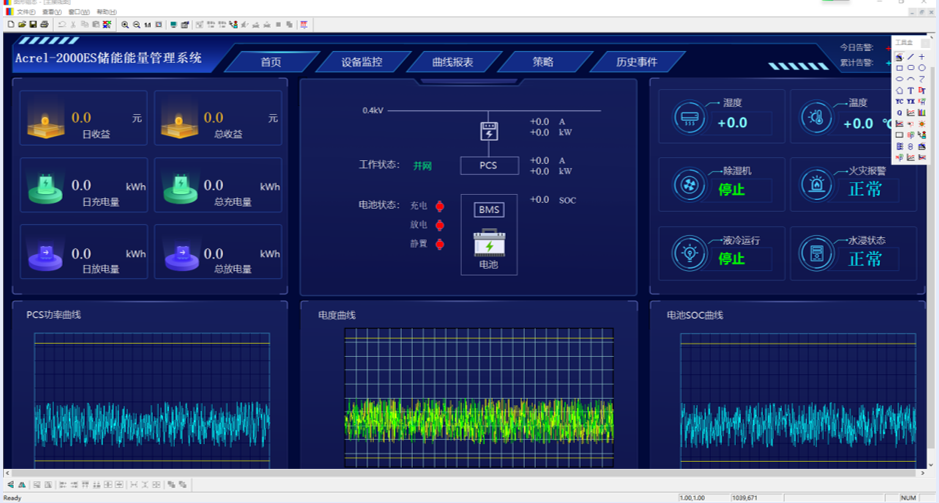Click the 总充电量 value card
This screenshot has height=503, width=939.
218,185
